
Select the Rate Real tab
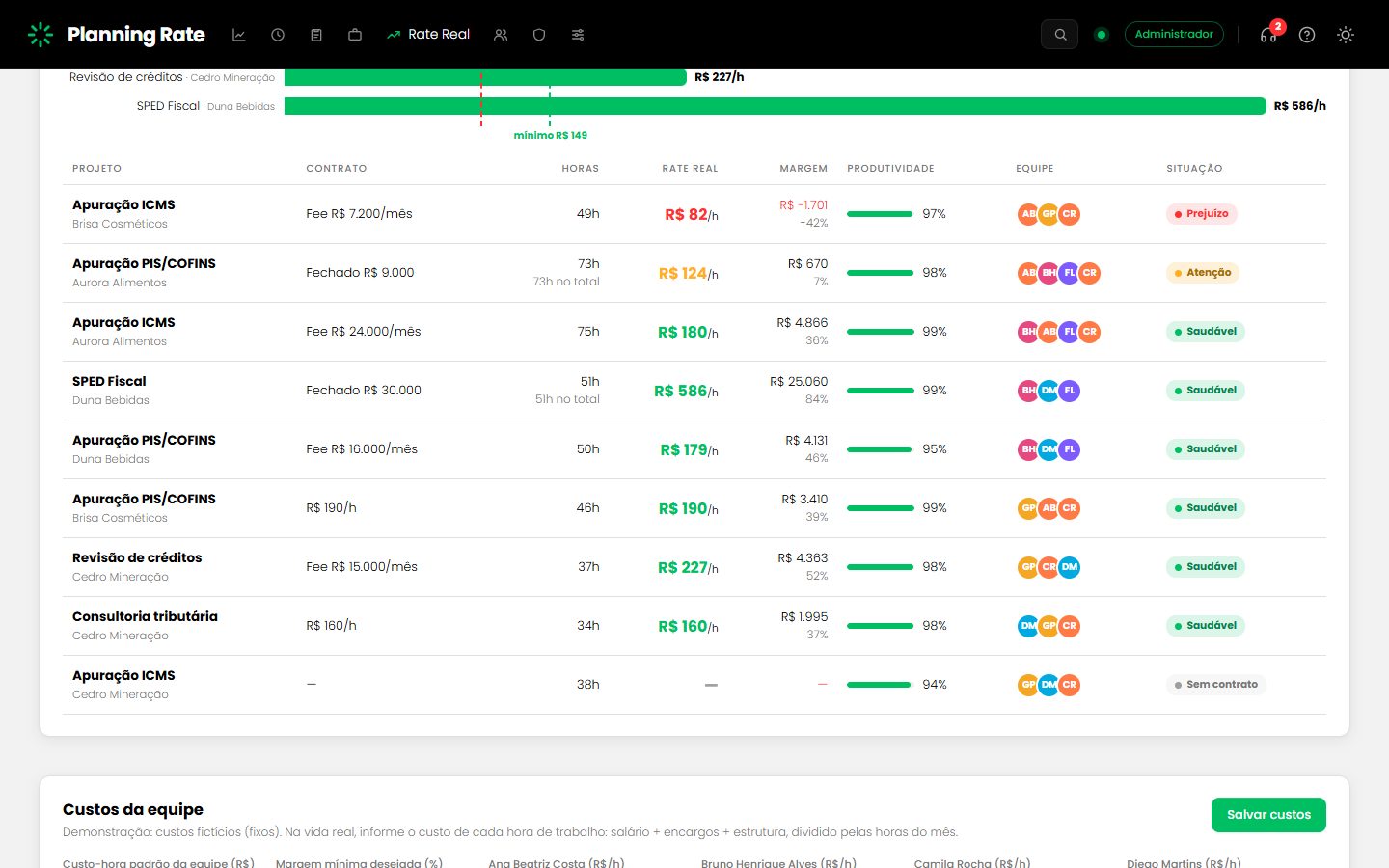[428, 35]
